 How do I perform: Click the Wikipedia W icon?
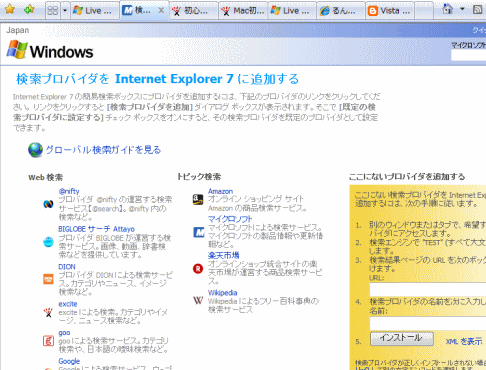[198, 300]
